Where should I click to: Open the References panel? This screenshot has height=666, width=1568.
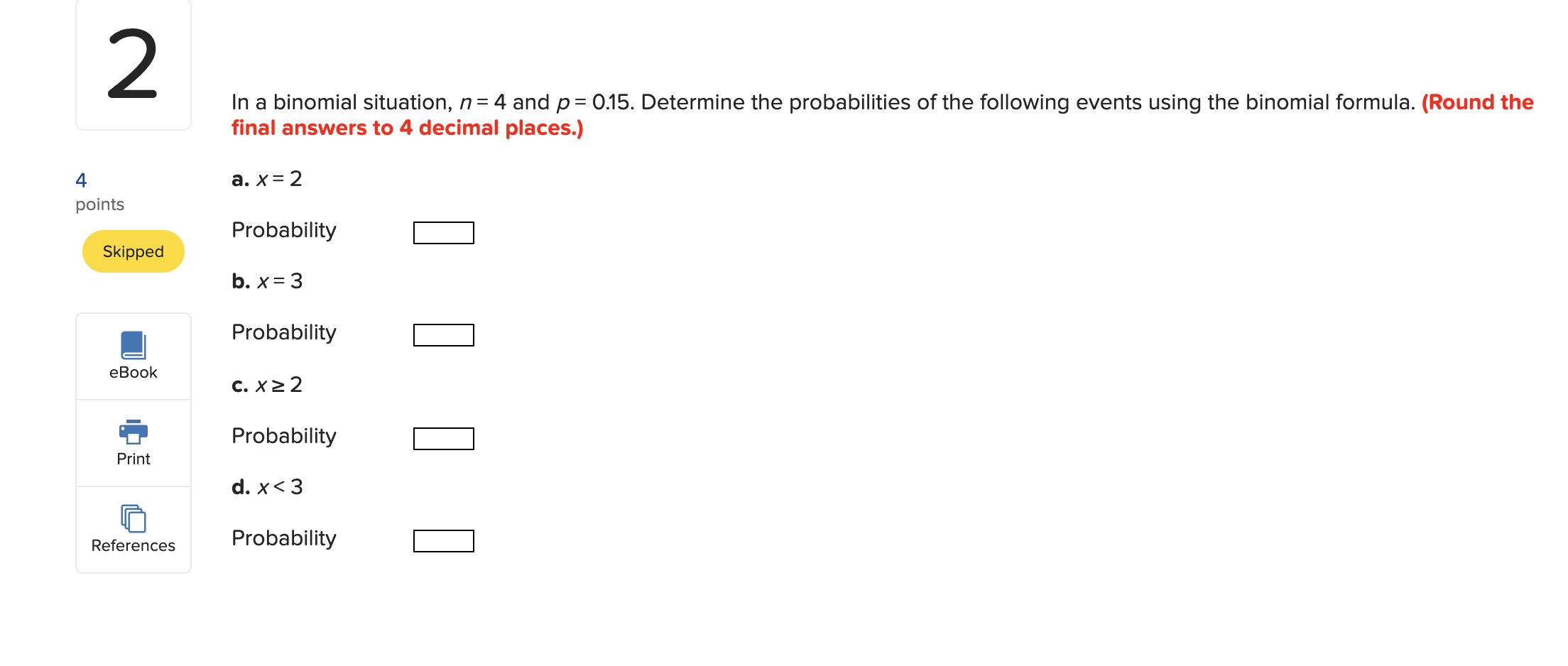[133, 529]
